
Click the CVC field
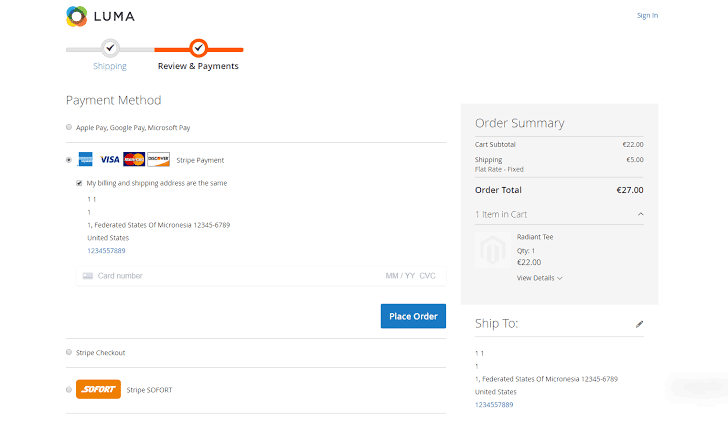click(428, 276)
